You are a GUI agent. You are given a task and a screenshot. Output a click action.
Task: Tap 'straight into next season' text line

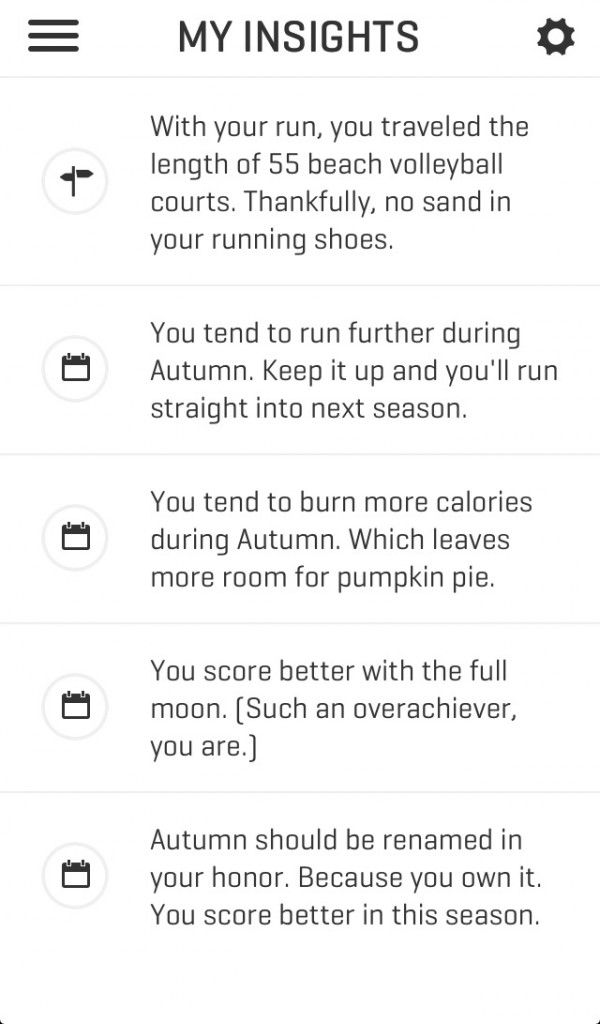coord(309,409)
